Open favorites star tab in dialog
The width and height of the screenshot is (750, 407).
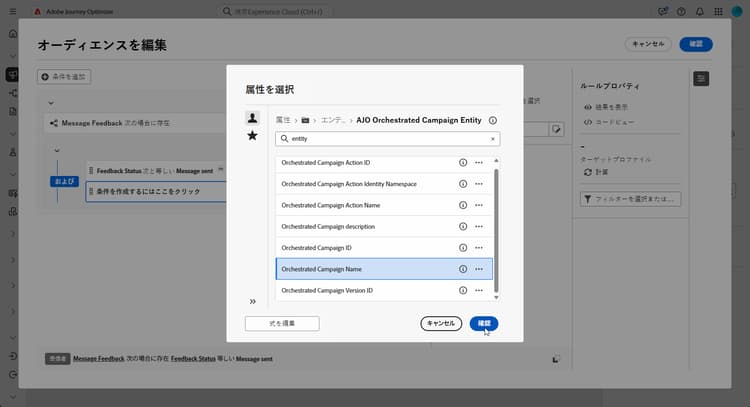pos(253,136)
